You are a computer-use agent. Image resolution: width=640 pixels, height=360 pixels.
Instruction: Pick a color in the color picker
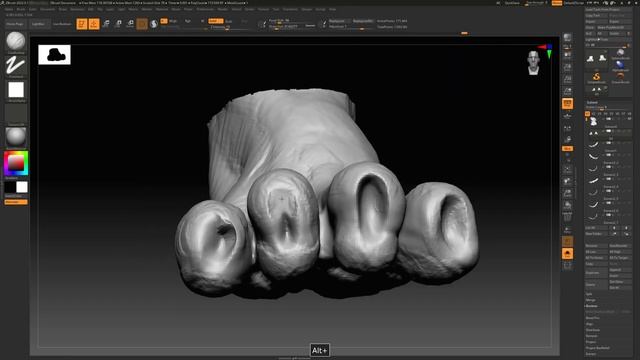click(x=16, y=163)
